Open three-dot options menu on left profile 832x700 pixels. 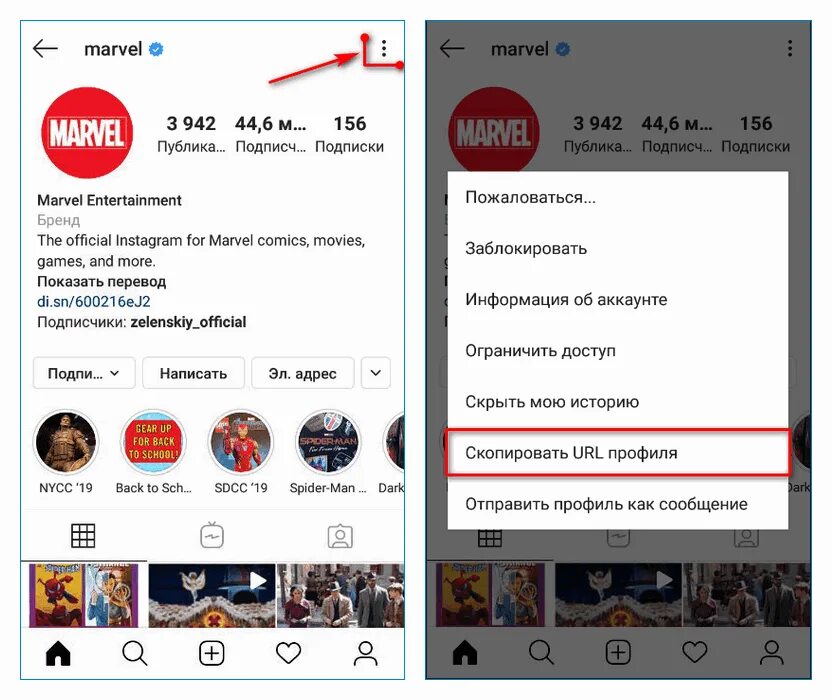click(384, 49)
